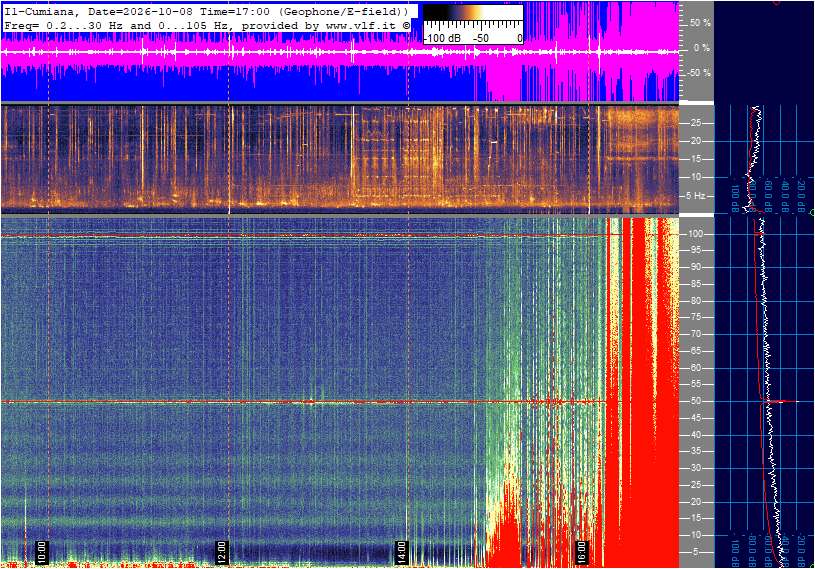Select the 12:00 time marker label
The image size is (815, 569).
(221, 552)
